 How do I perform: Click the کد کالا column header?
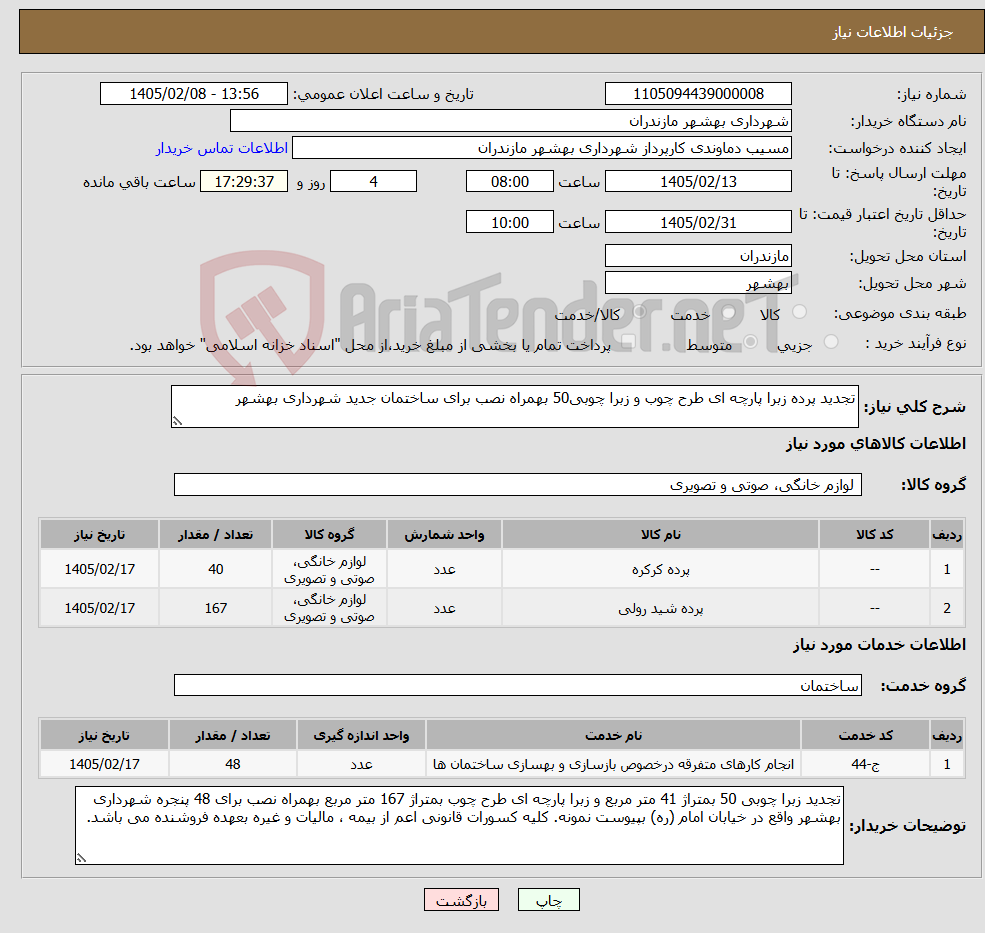tap(874, 534)
